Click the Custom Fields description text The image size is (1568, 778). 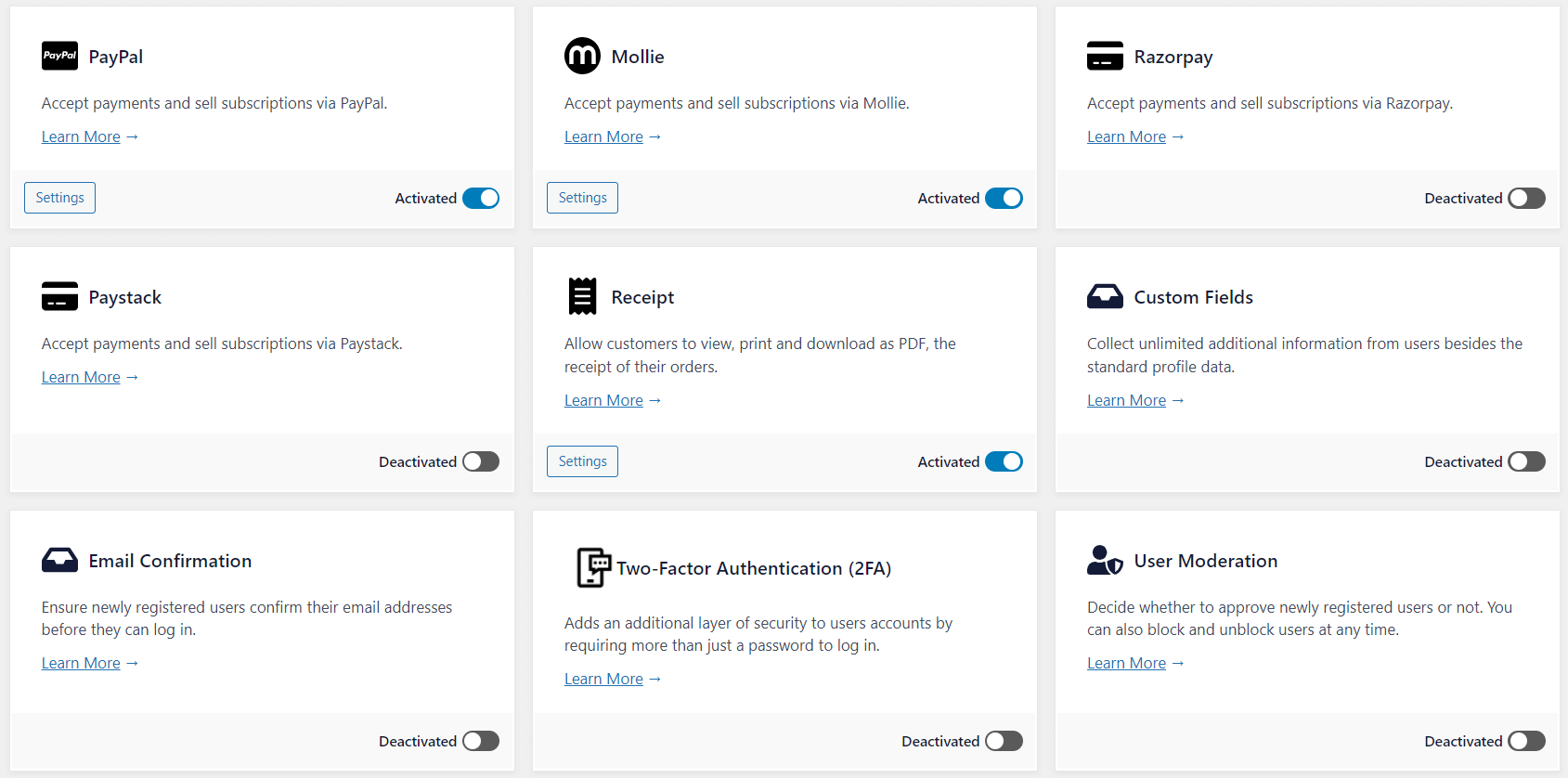point(1304,355)
